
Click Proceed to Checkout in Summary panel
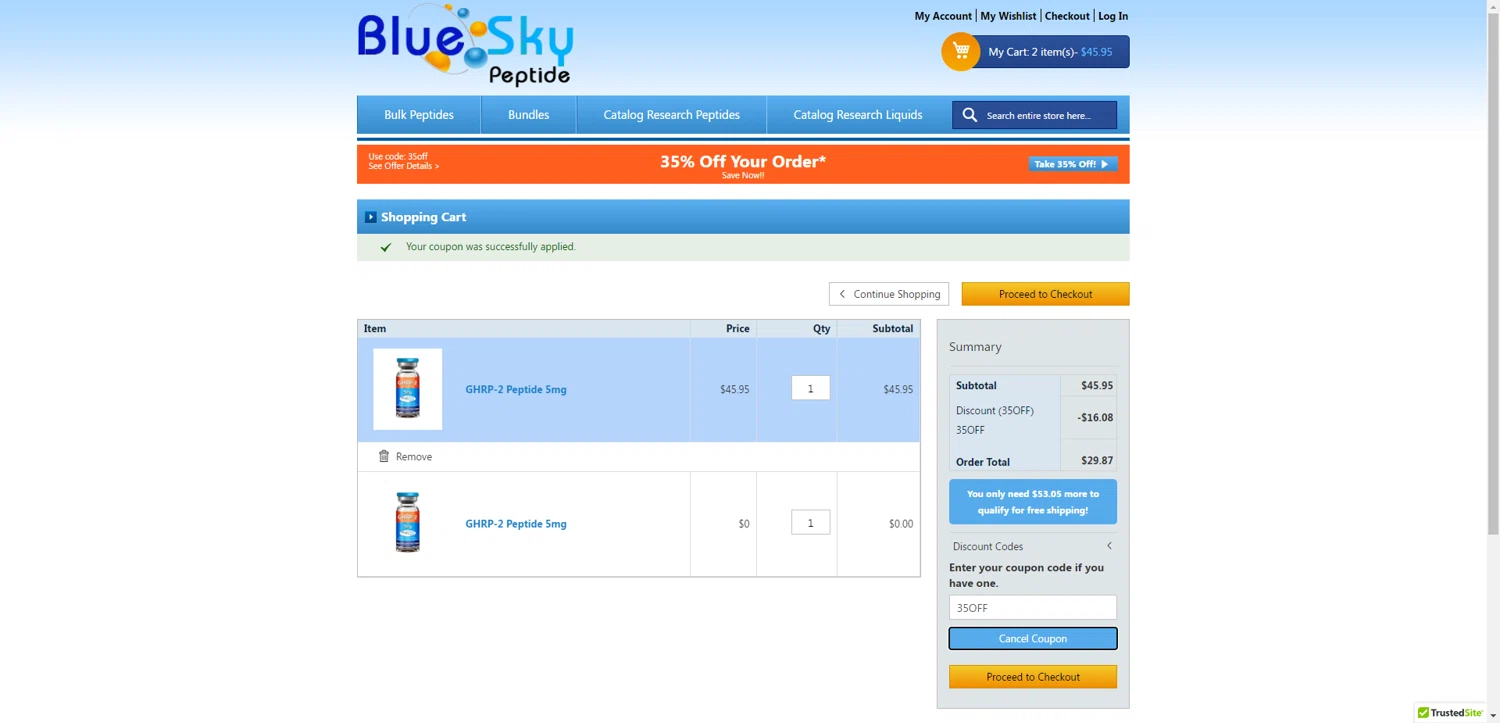coord(1033,677)
